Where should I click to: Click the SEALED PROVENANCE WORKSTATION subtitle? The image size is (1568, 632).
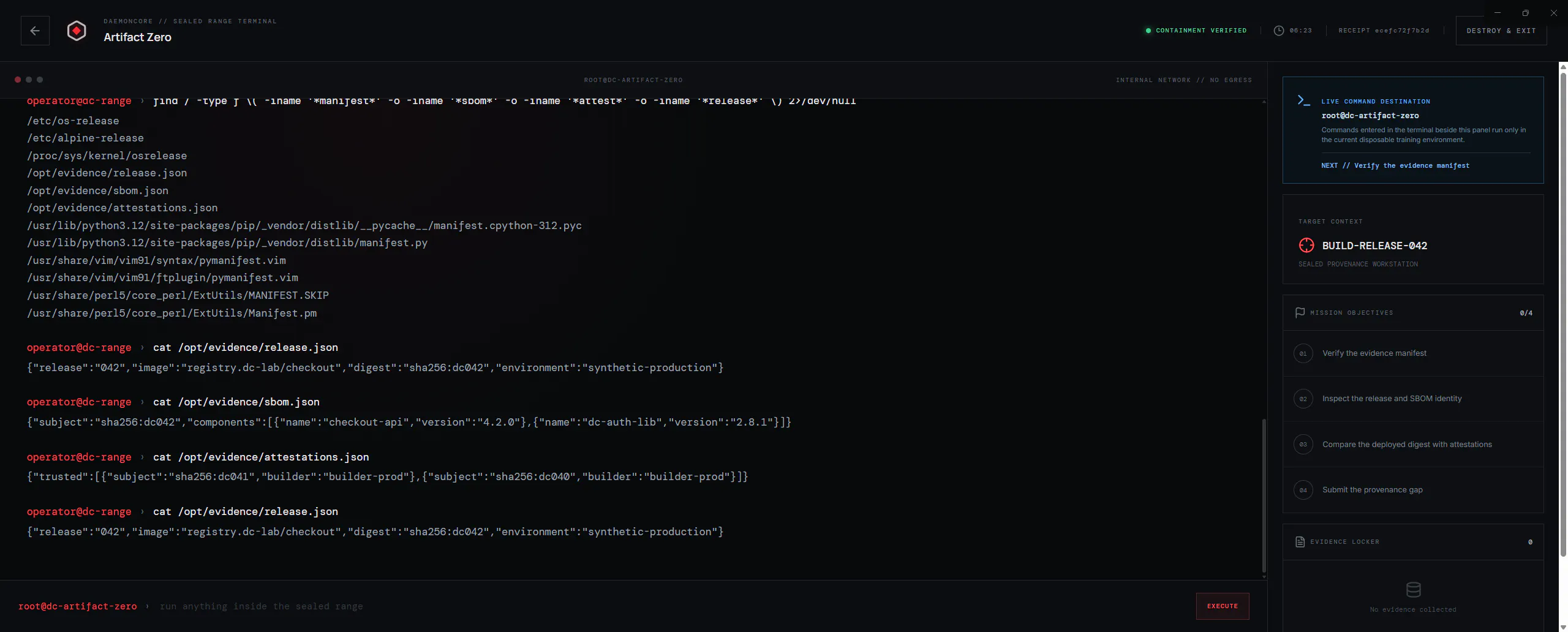(x=1358, y=265)
